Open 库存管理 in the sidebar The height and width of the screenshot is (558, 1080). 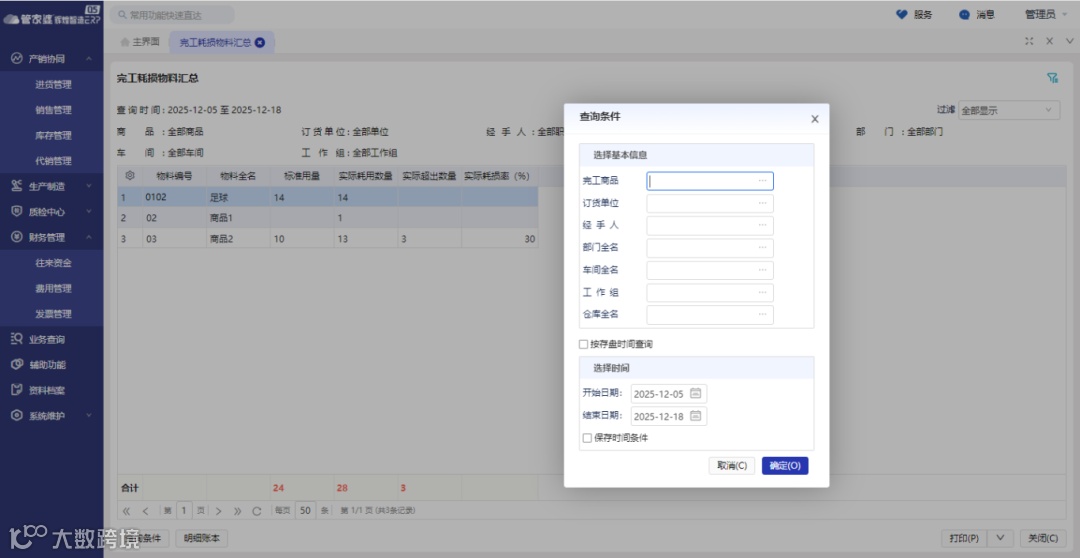click(53, 135)
